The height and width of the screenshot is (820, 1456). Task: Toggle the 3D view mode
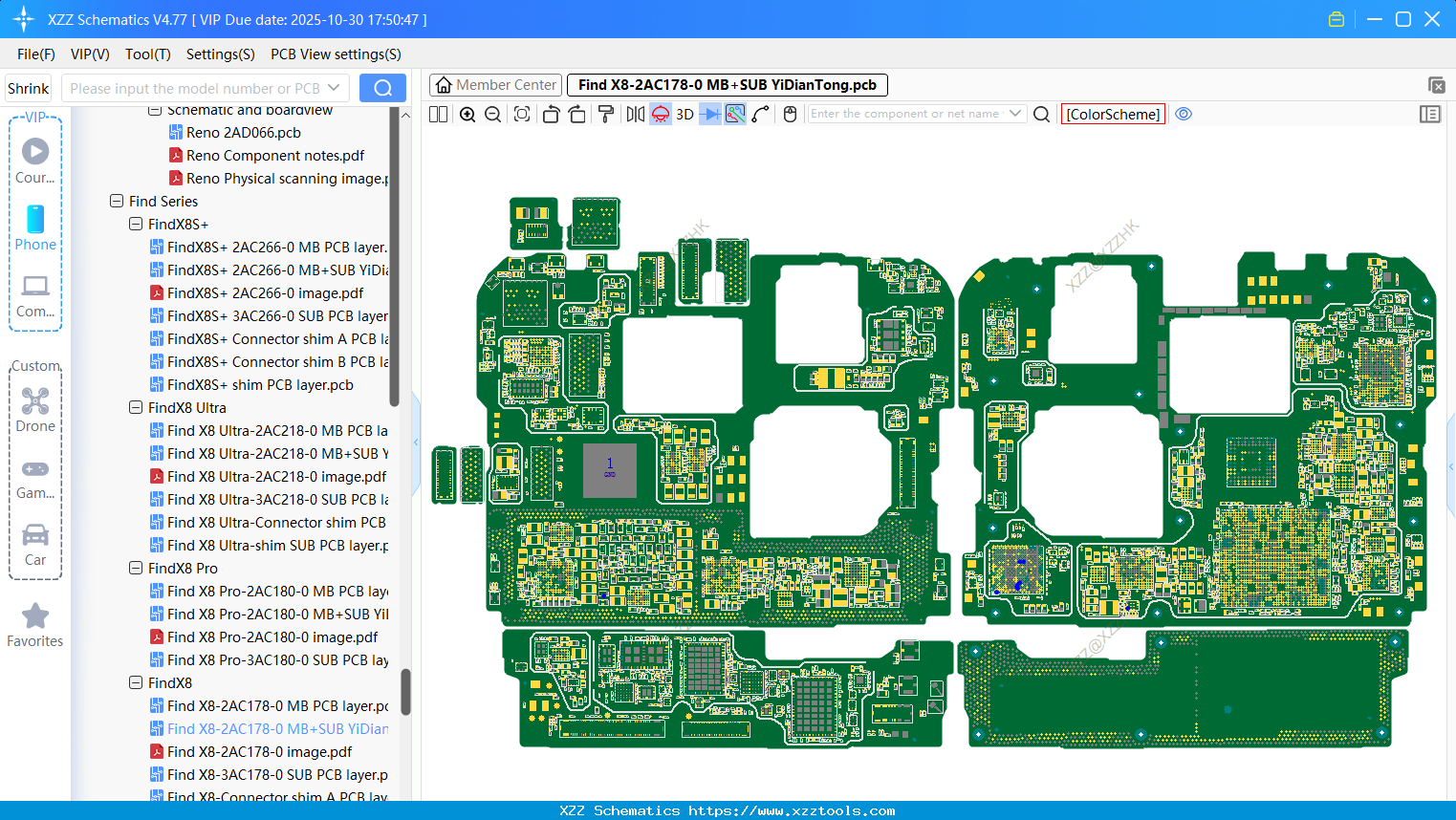(x=685, y=115)
